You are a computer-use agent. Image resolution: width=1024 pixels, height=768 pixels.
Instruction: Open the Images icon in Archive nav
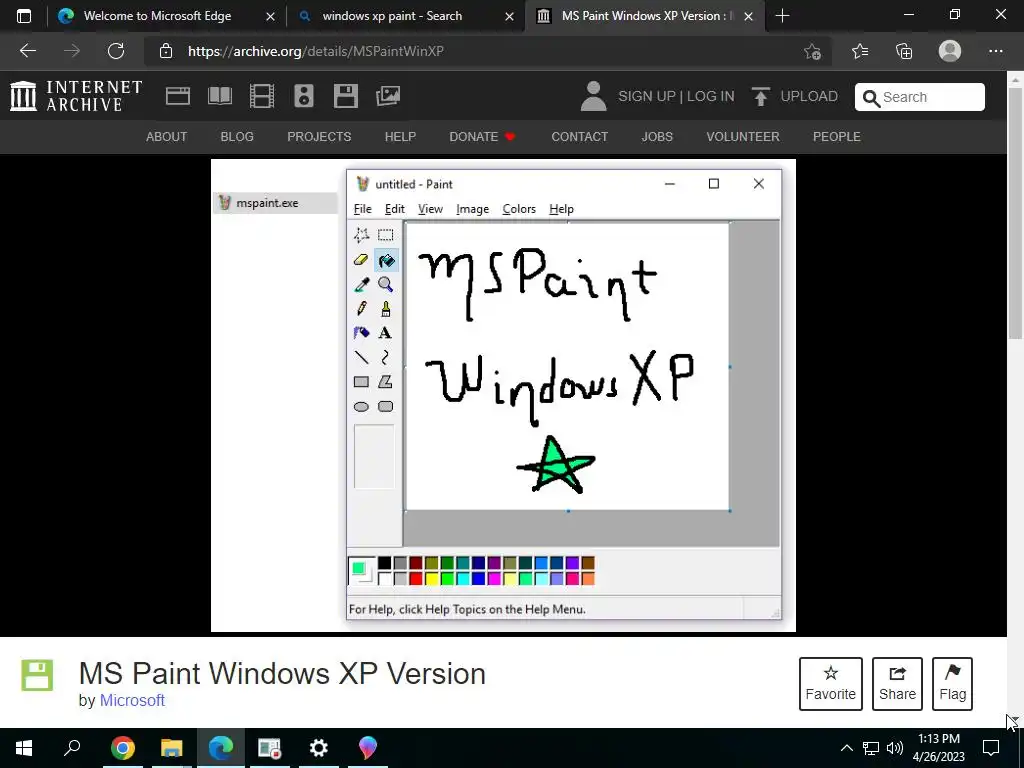tap(388, 96)
